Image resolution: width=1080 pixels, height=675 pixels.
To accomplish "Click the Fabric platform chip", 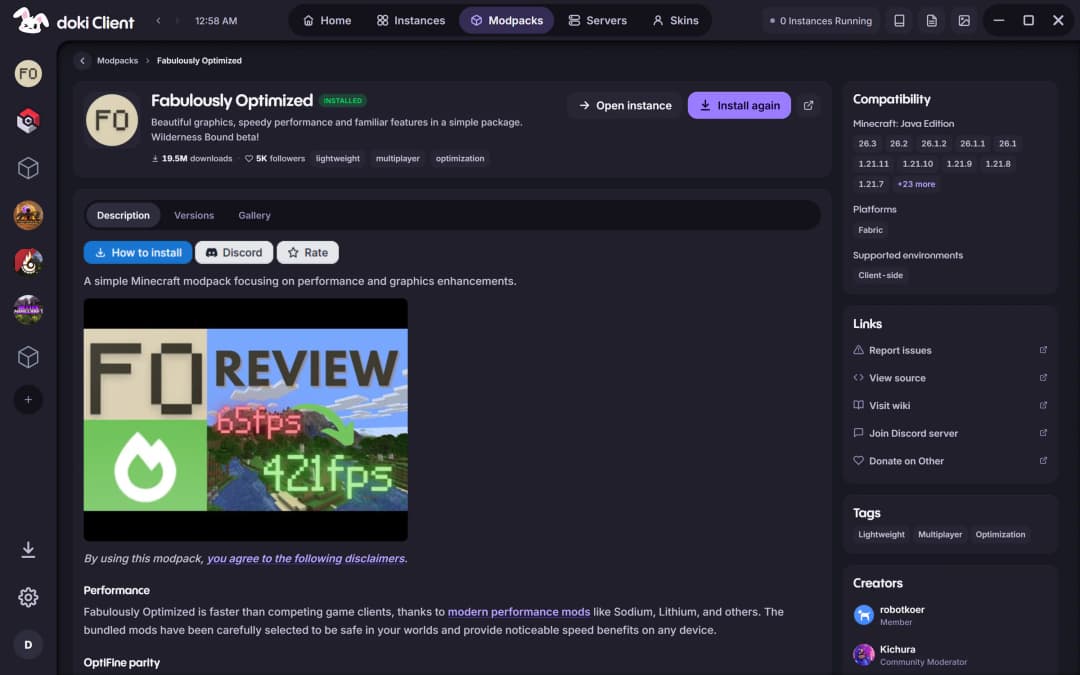I will (x=870, y=230).
